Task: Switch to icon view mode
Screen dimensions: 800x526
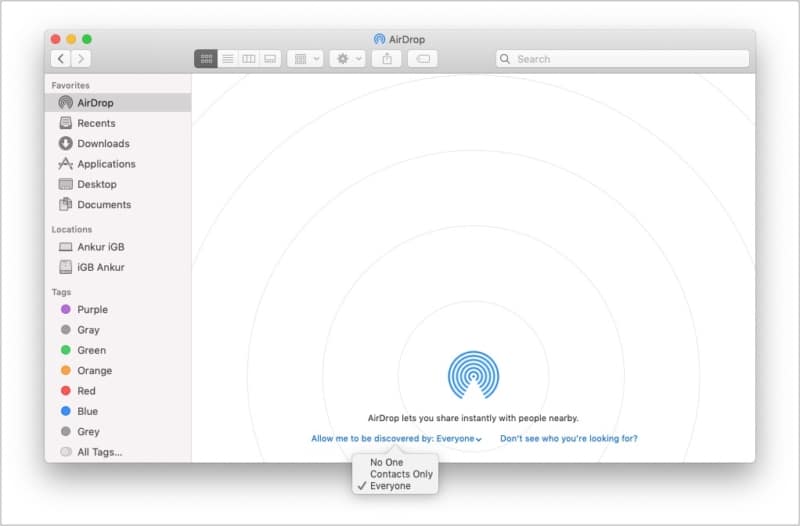Action: click(x=206, y=59)
